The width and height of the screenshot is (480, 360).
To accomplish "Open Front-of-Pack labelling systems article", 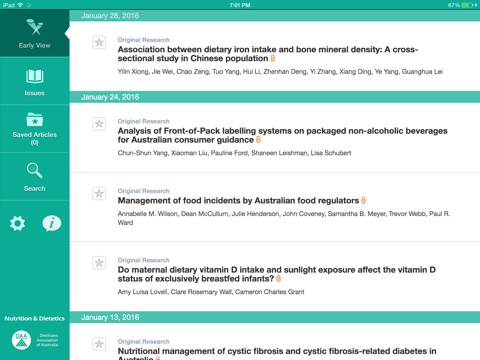I will [282, 135].
